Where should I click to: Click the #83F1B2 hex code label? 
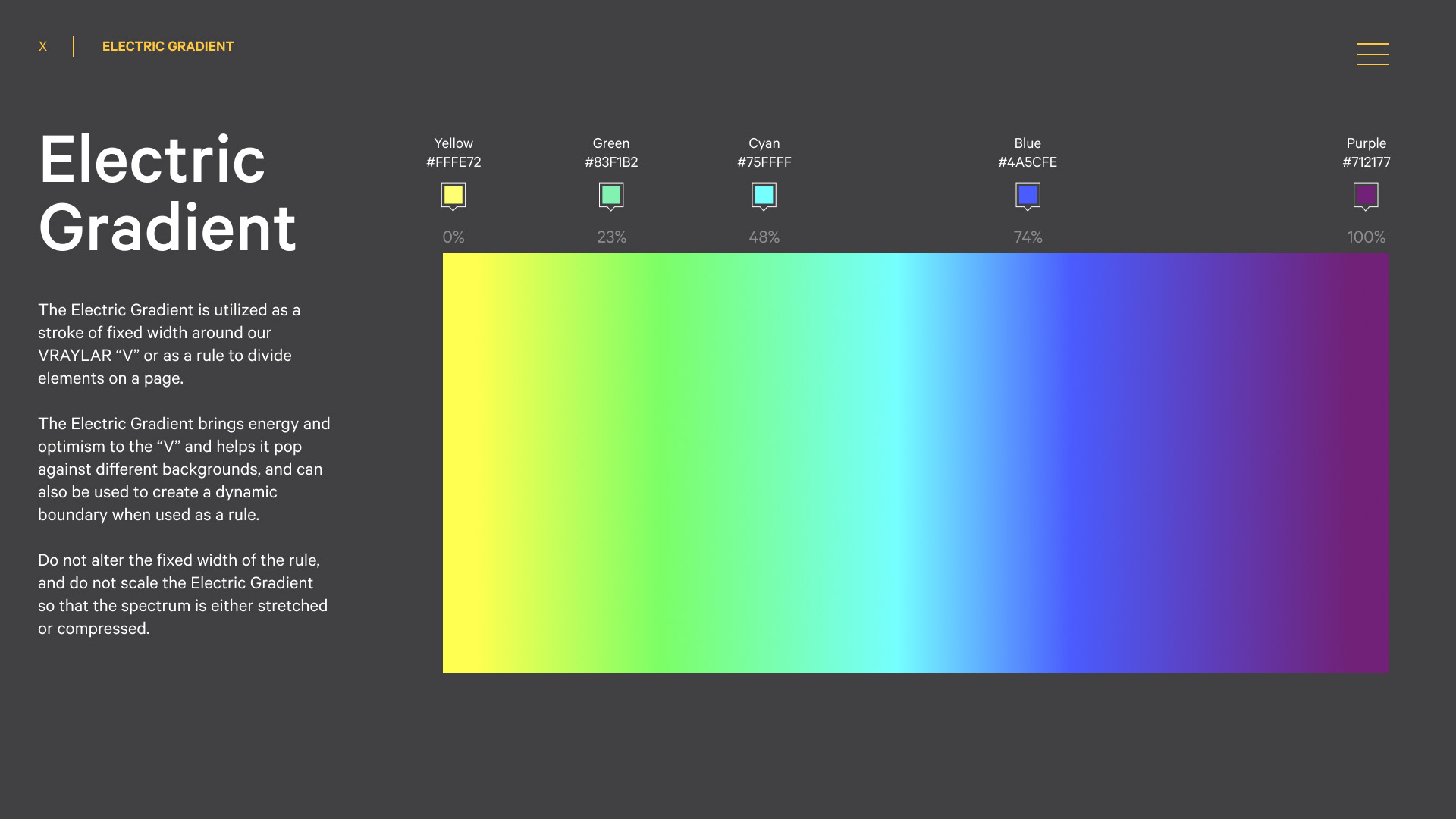(x=611, y=162)
